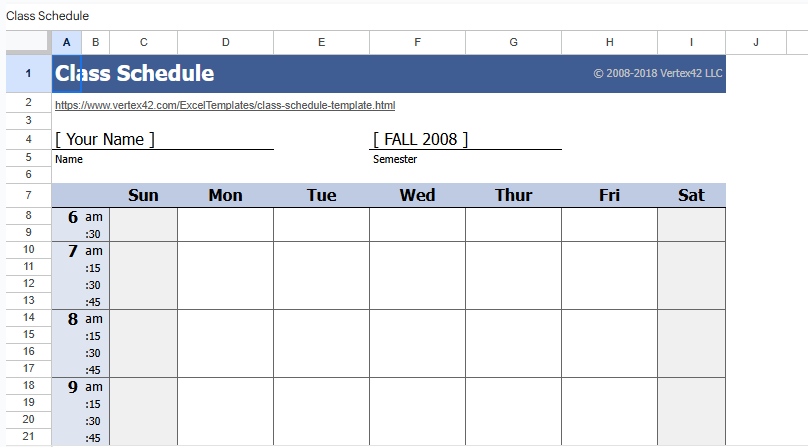Click the Class Schedule title cell
This screenshot has height=447, width=808.
click(134, 74)
